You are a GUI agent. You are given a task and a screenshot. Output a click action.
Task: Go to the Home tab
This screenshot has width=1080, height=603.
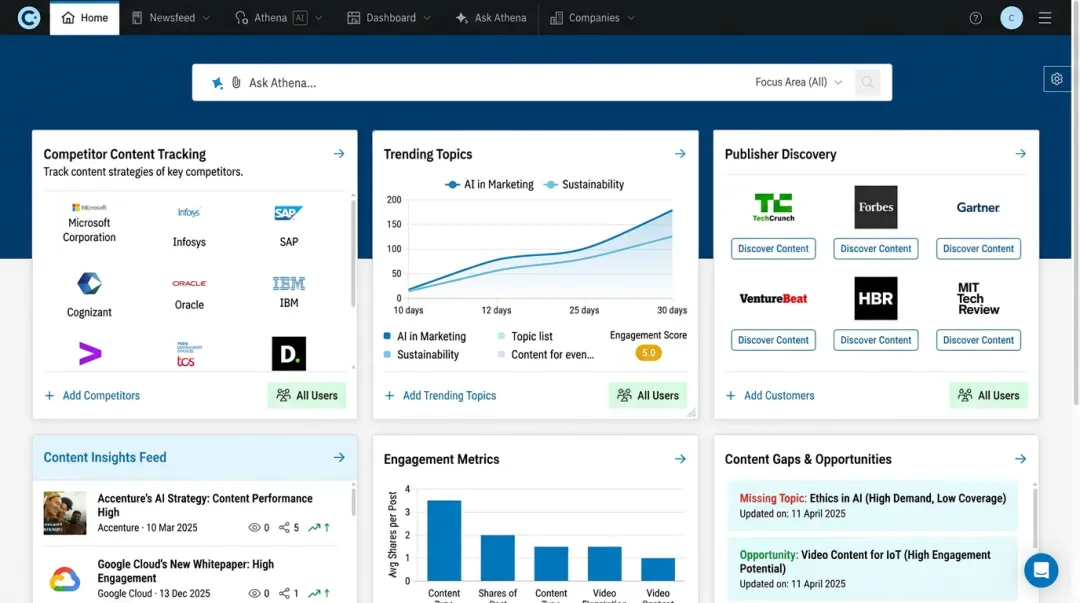pyautogui.click(x=84, y=18)
